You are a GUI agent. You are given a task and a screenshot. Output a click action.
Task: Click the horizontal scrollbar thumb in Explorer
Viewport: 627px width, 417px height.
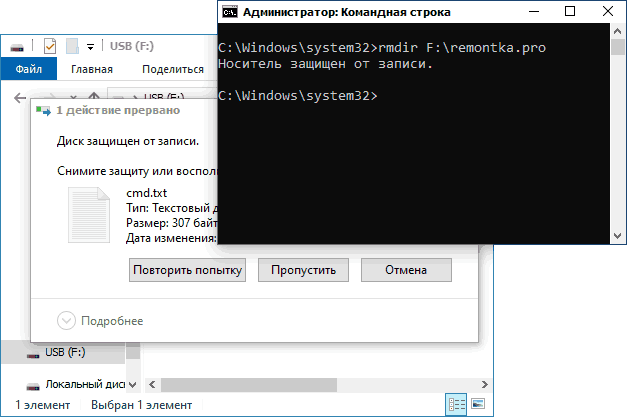coord(249,385)
